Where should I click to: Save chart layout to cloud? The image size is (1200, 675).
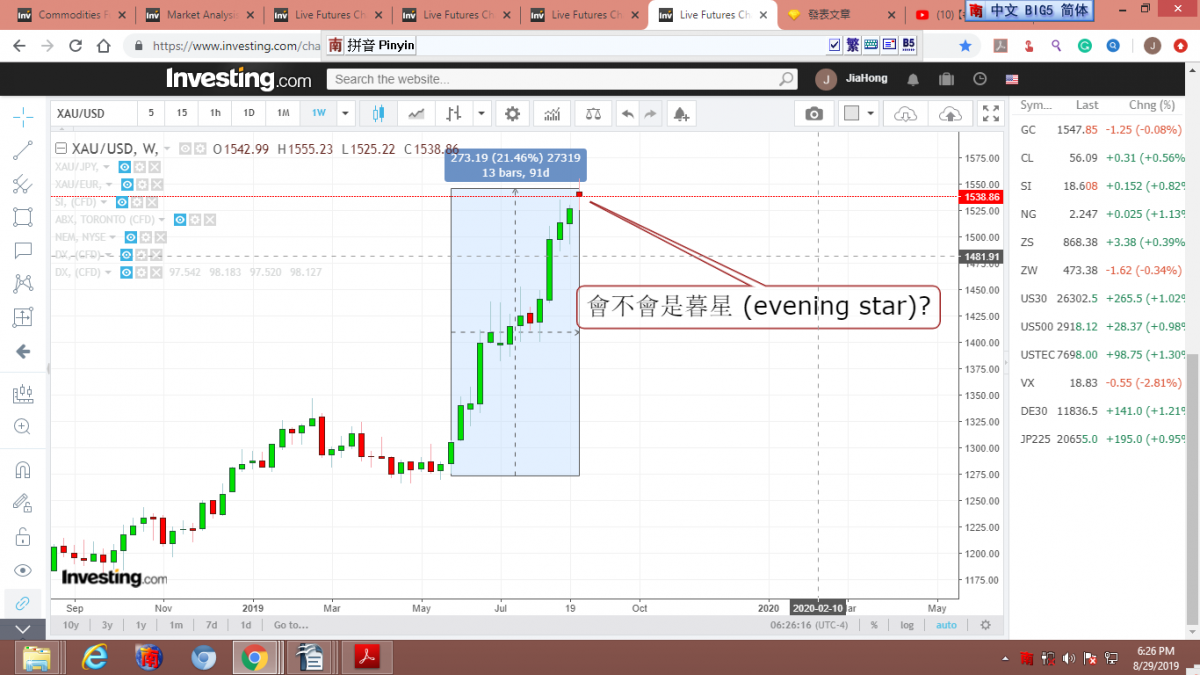pos(951,114)
